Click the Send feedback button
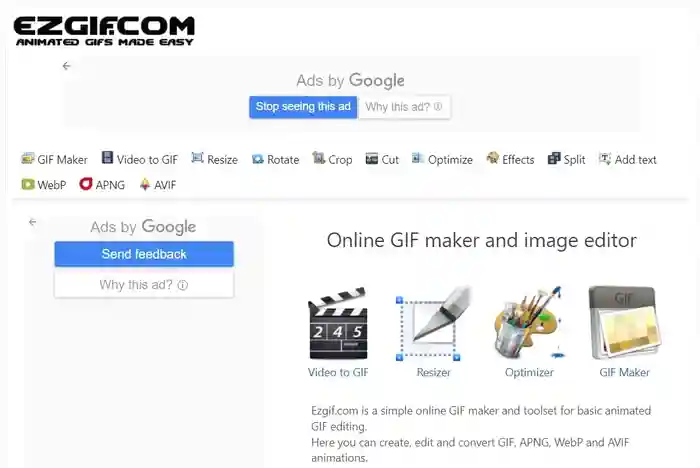Image resolution: width=700 pixels, height=468 pixels. click(144, 254)
